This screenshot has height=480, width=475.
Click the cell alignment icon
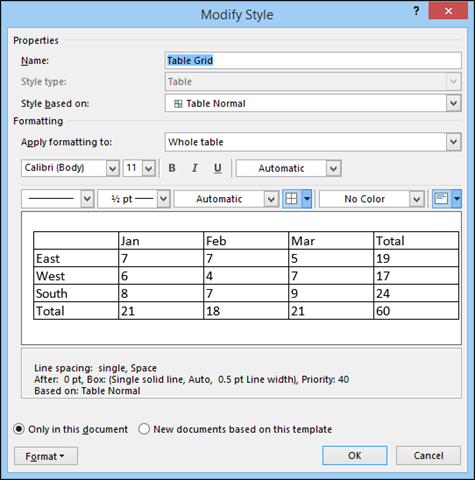[x=442, y=199]
